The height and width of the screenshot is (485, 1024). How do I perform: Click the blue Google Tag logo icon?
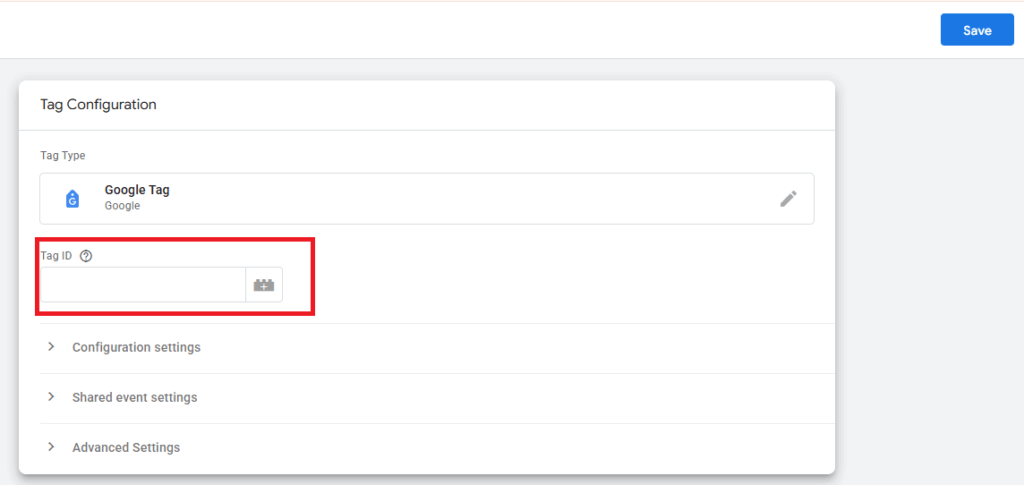click(72, 199)
